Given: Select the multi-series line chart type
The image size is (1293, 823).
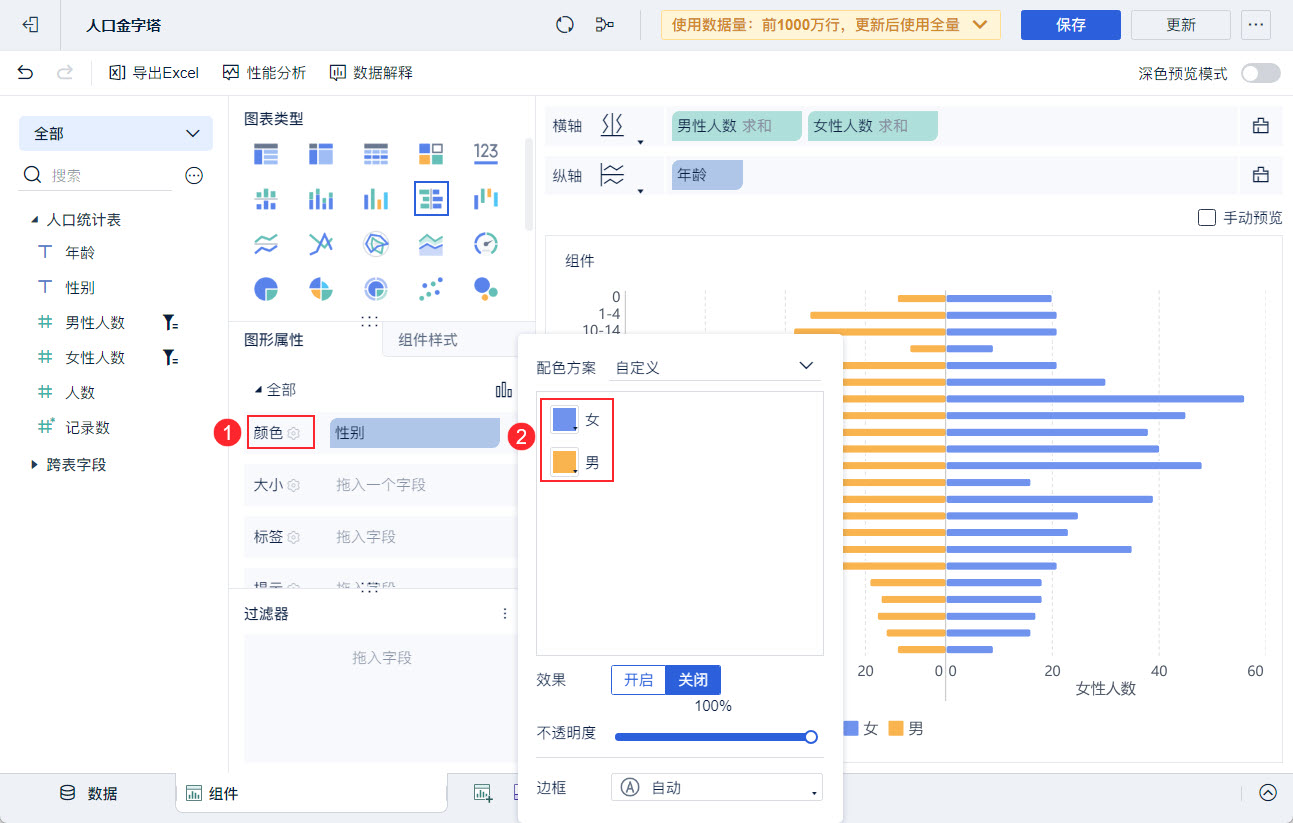Looking at the screenshot, I should 321,243.
